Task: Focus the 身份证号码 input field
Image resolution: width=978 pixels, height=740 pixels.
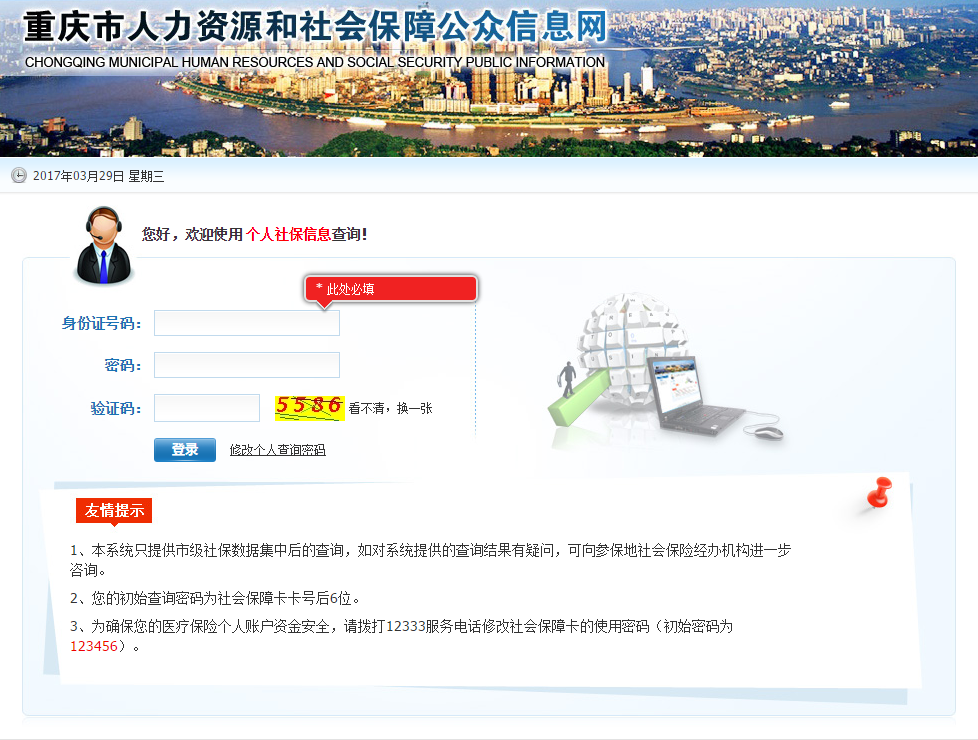Action: (x=247, y=323)
